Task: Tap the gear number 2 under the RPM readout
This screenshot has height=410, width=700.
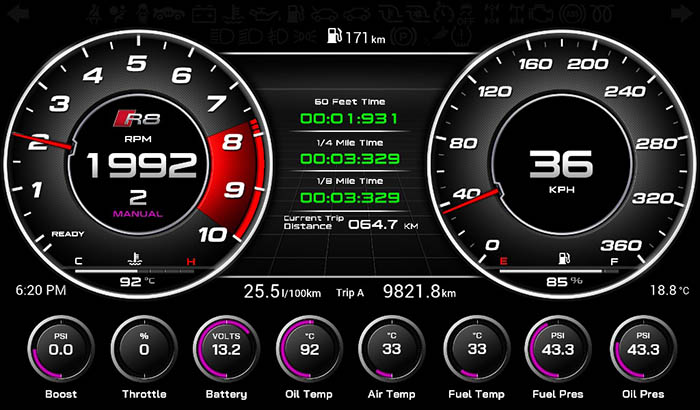Action: point(138,197)
